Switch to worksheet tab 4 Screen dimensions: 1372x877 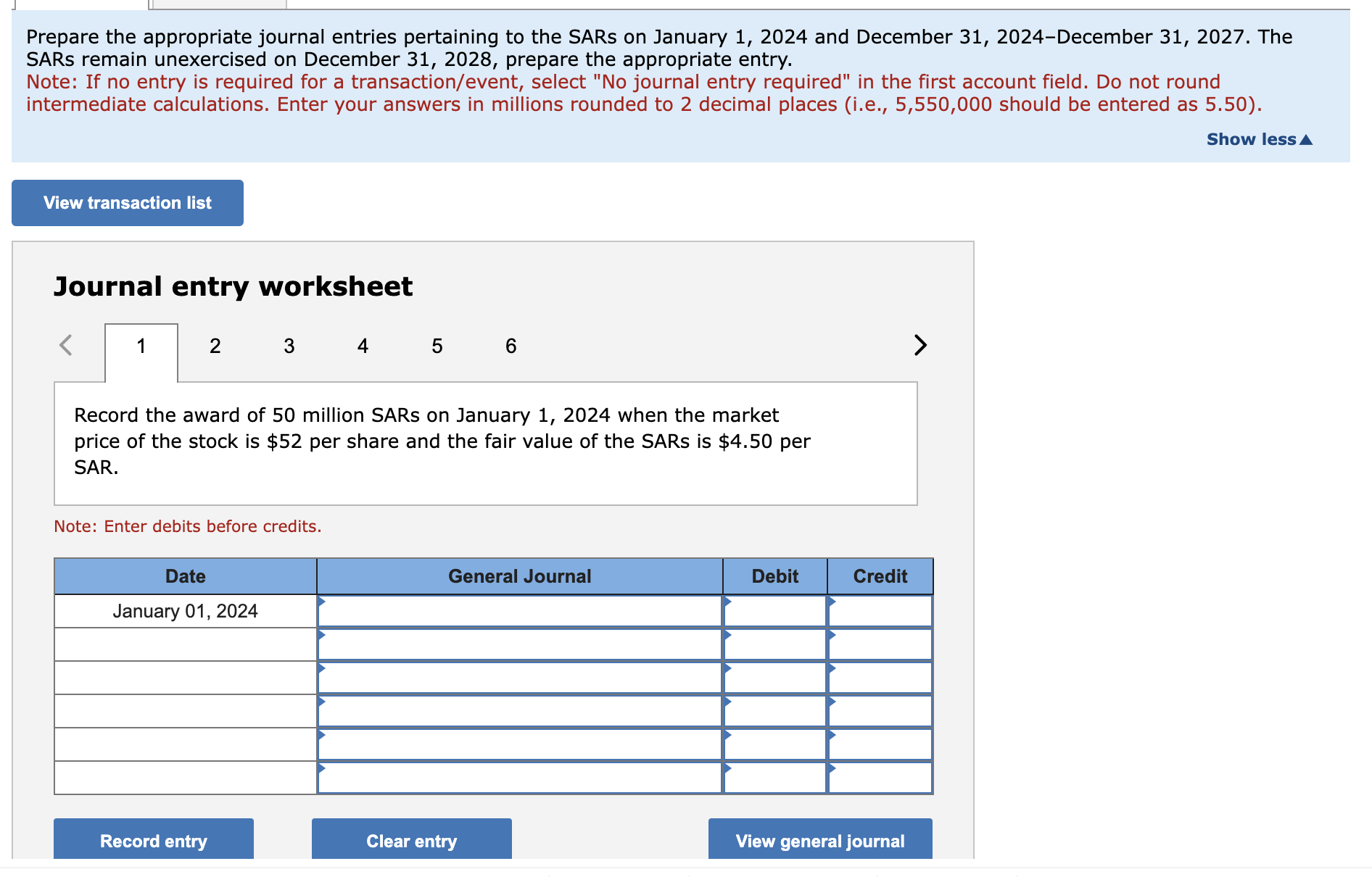363,346
